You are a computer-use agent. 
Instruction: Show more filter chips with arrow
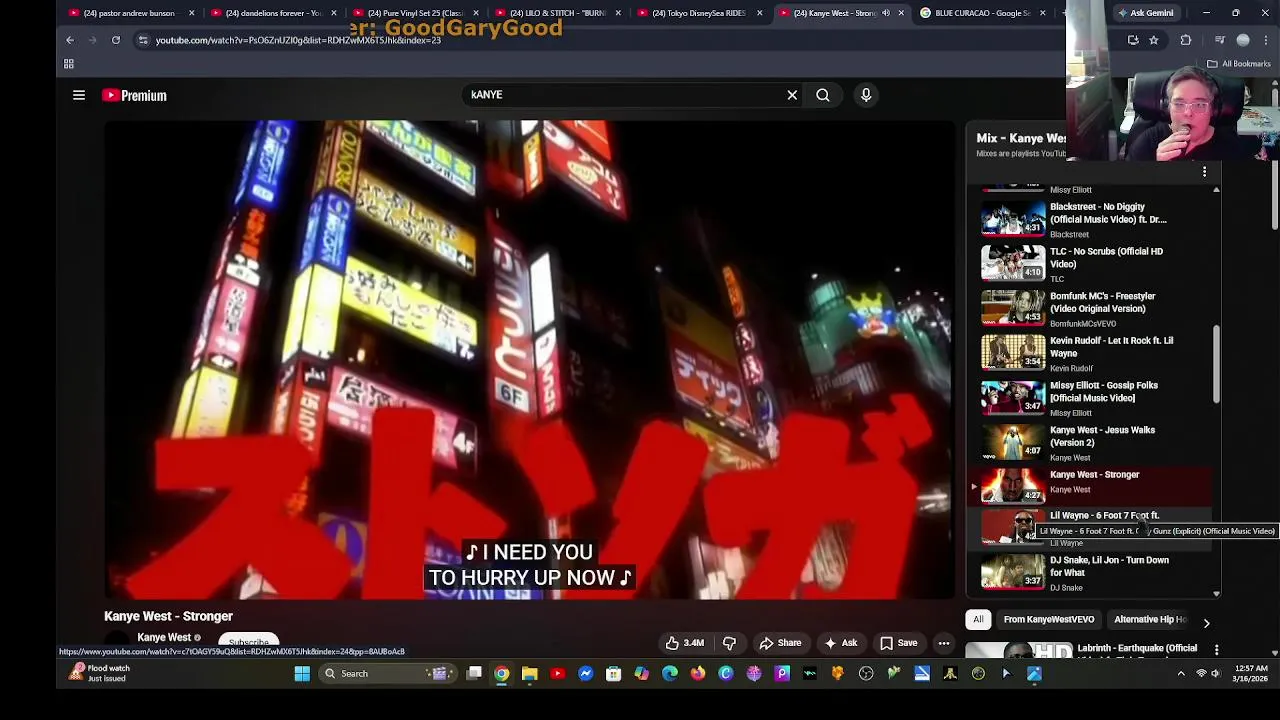coord(1206,623)
